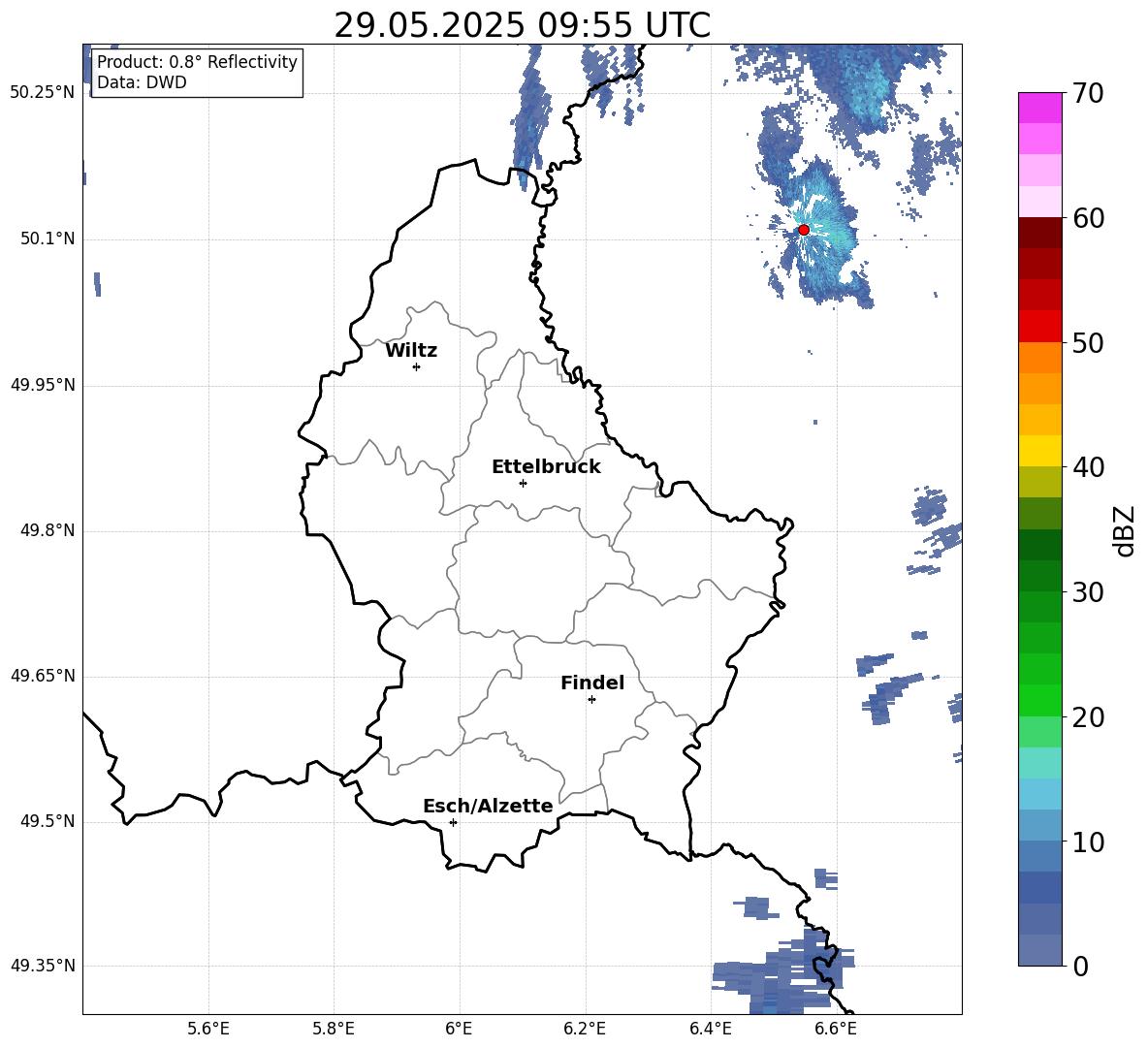Click the 50.25°N latitude label
Image resolution: width=1148 pixels, height=1048 pixels.
tap(43, 93)
